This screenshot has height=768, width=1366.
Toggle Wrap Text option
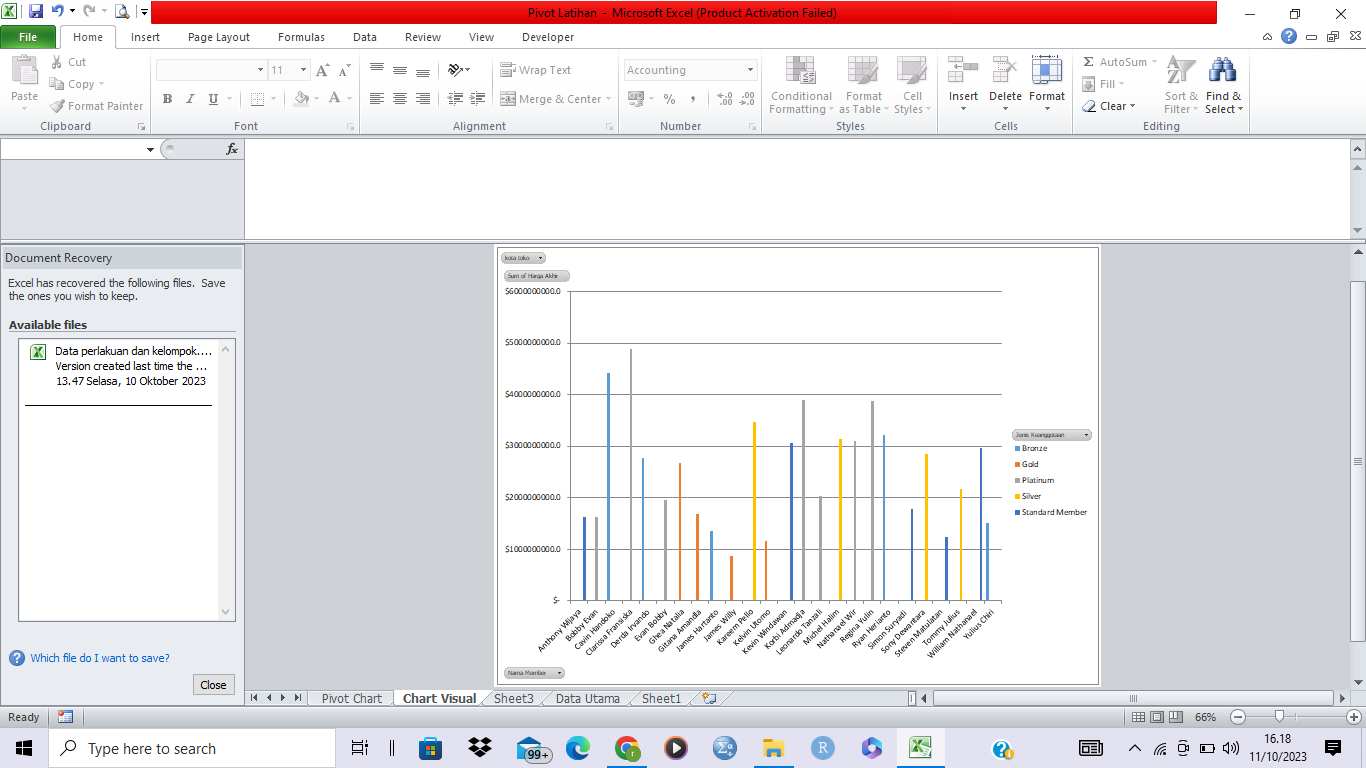click(536, 70)
